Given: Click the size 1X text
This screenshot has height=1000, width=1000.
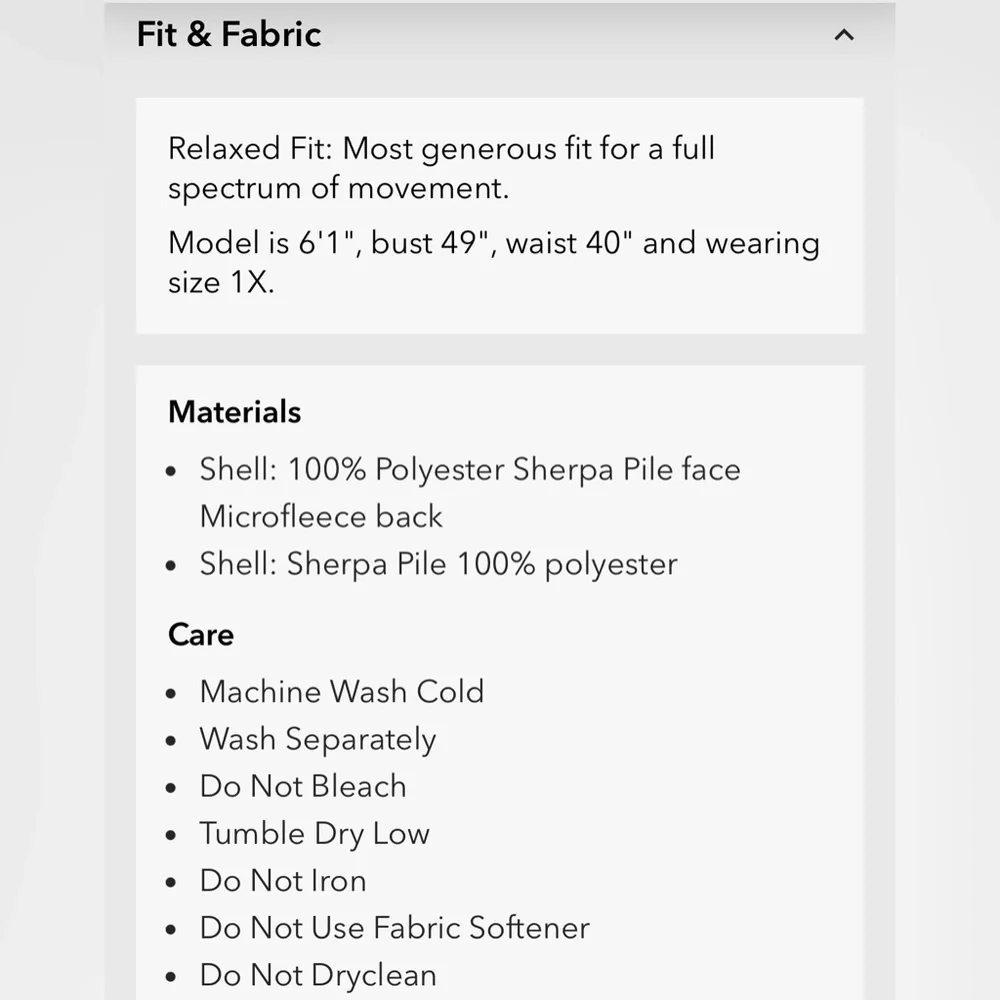Looking at the screenshot, I should click(221, 282).
